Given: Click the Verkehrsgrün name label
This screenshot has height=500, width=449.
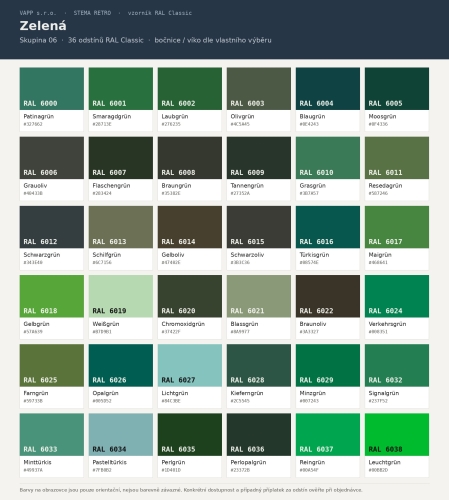Looking at the screenshot, I should [387, 324].
